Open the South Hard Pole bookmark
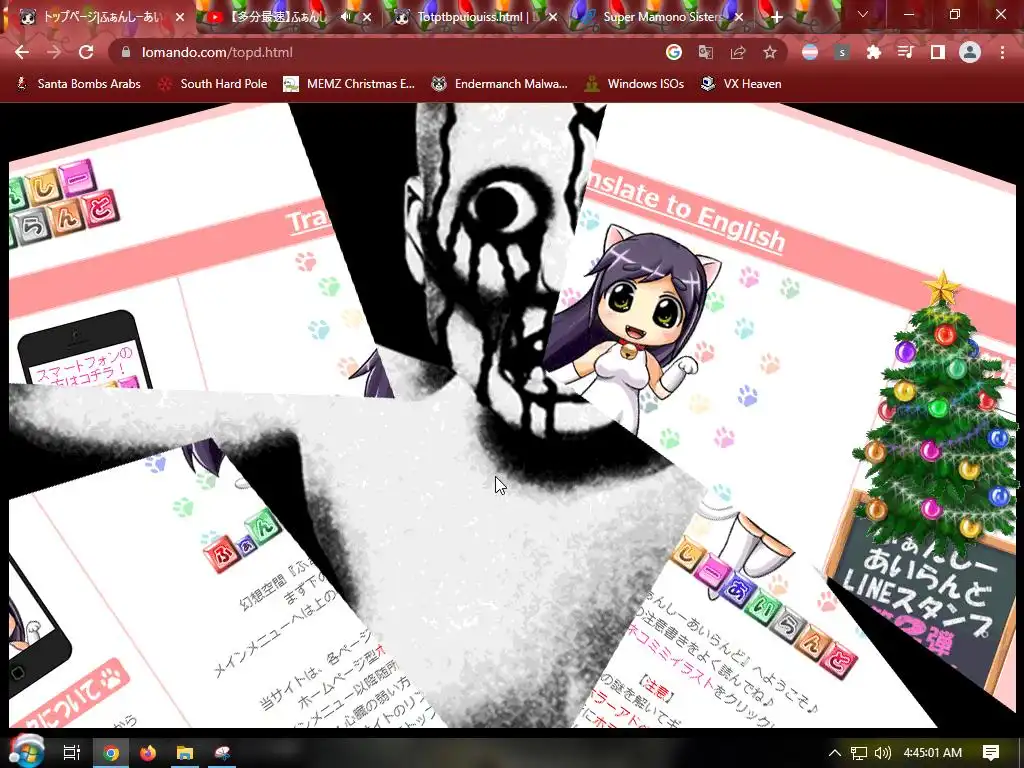This screenshot has width=1024, height=768. coord(213,84)
